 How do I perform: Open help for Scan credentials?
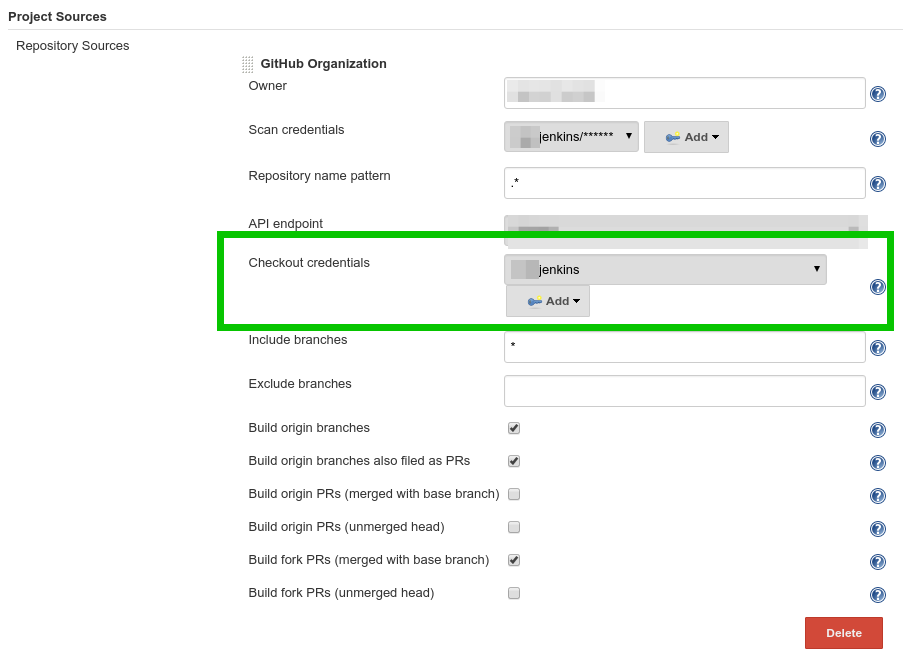[x=878, y=139]
